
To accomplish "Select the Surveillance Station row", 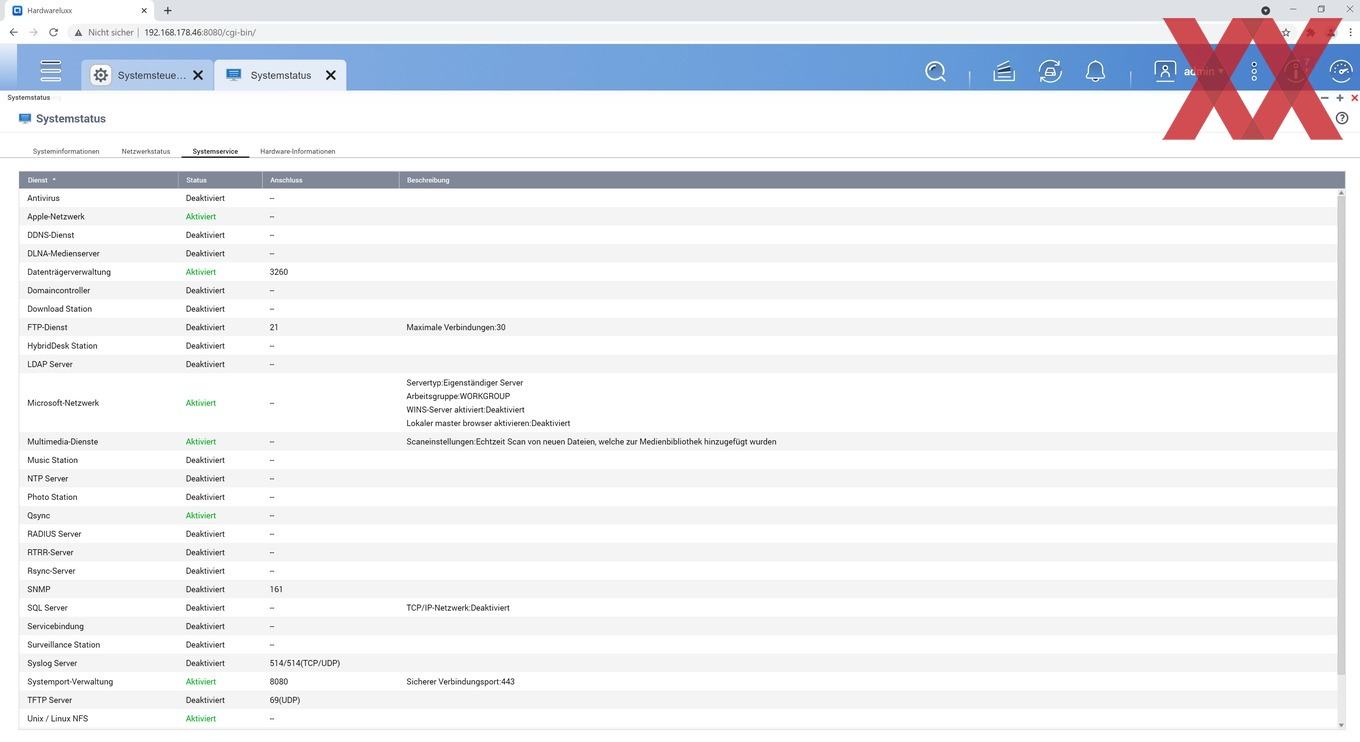I will coord(678,645).
